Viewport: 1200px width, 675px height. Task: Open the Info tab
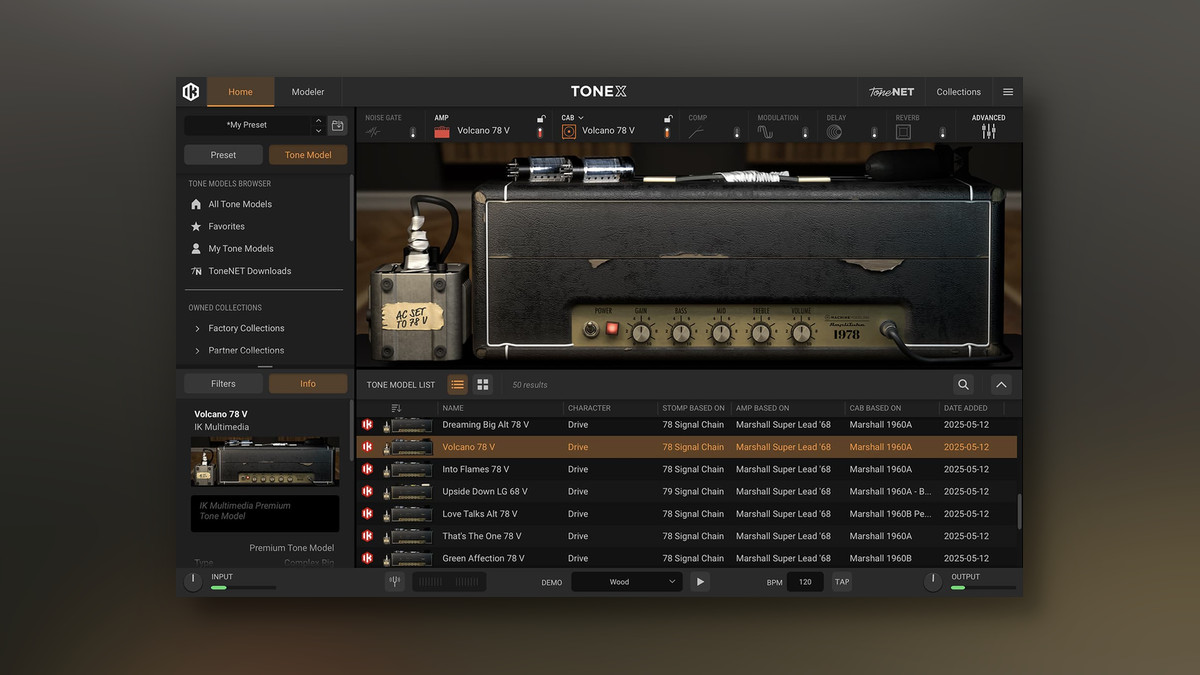[308, 383]
